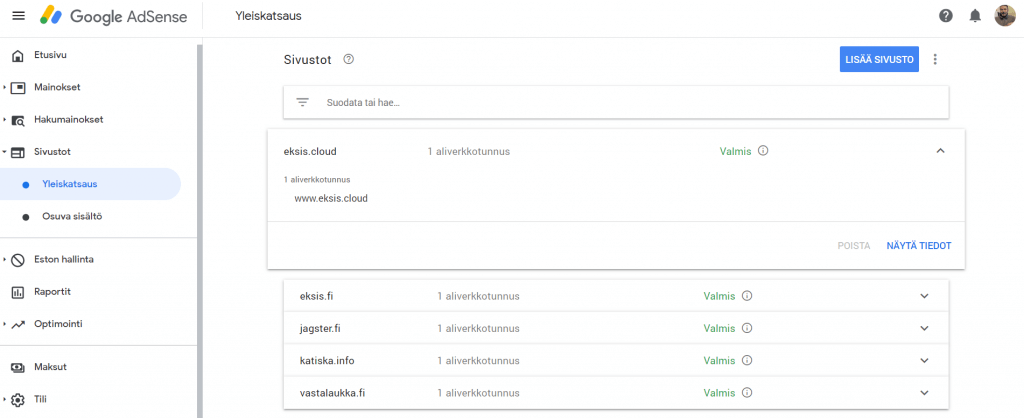Click Näytä tiedot for eksis.cloud
Viewport: 1024px width, 418px height.
point(918,246)
